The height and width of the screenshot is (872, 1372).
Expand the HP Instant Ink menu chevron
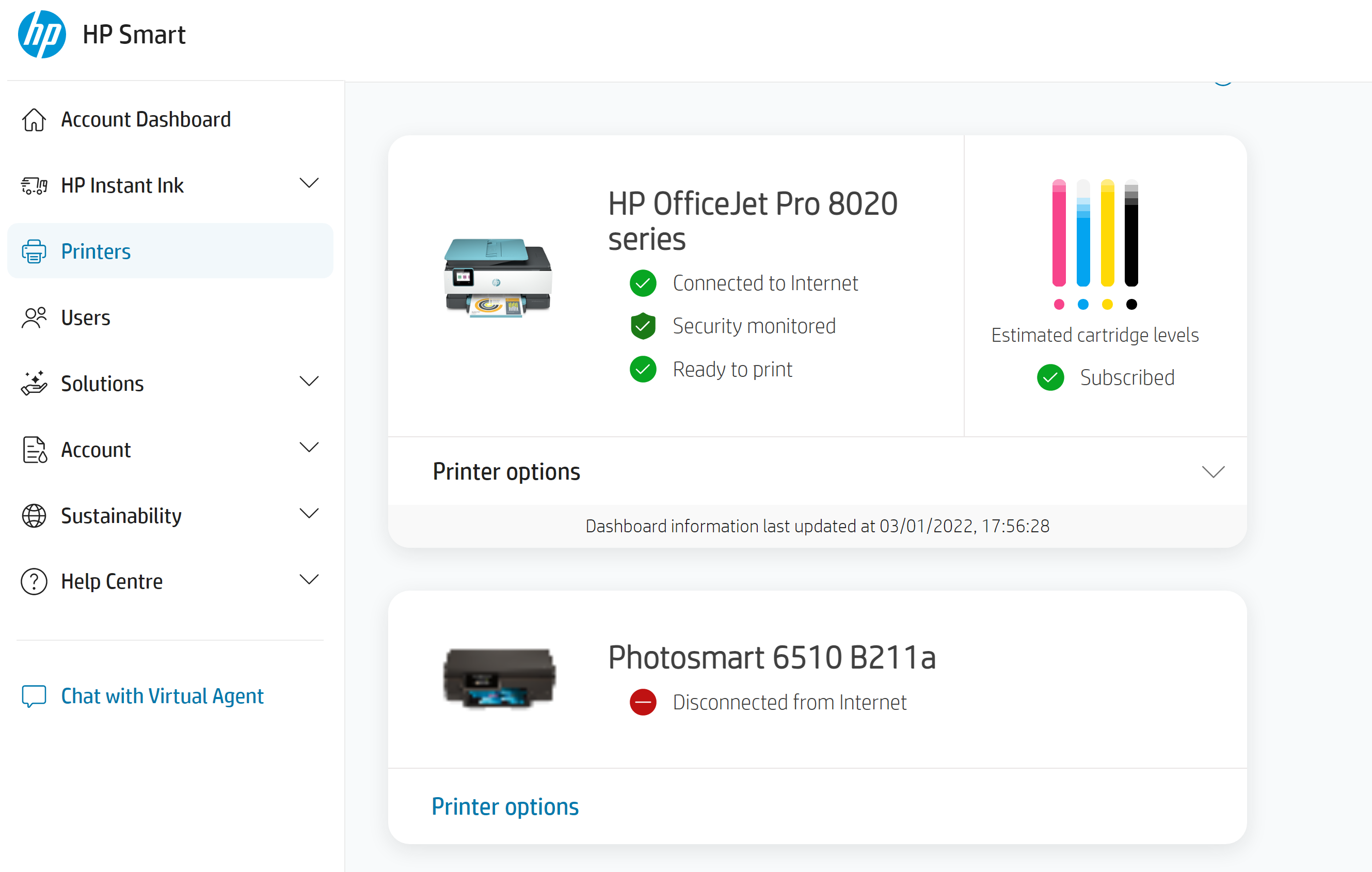(309, 183)
